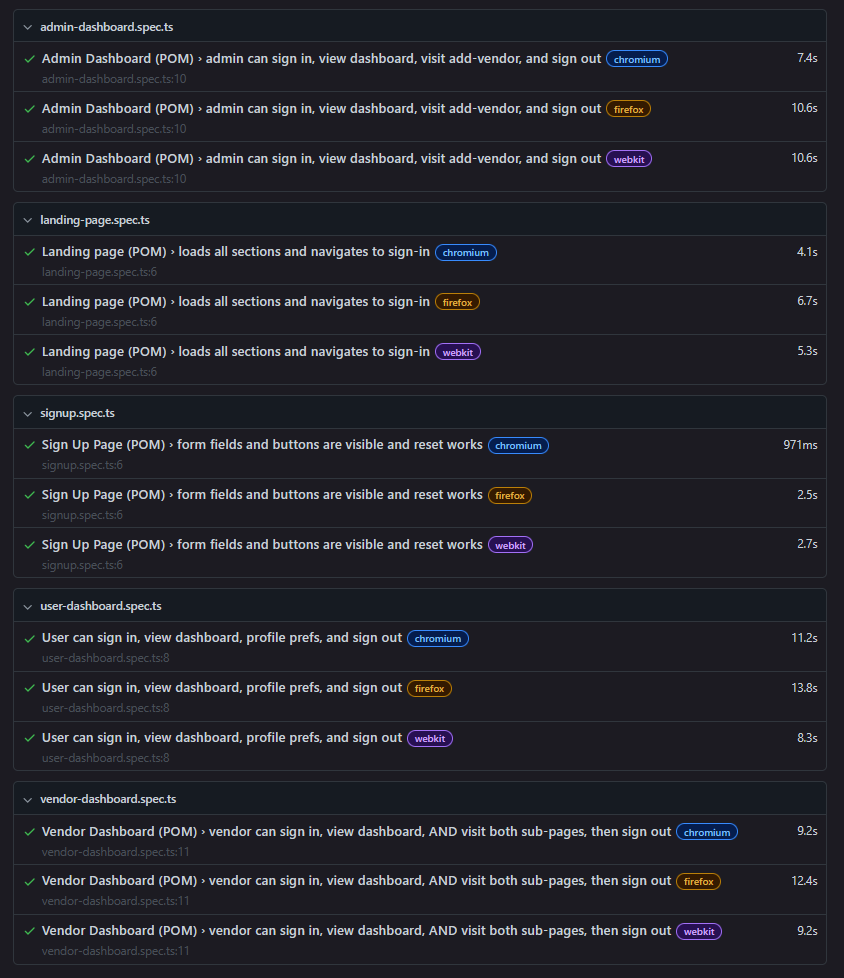
Task: Click firefox badge on Admin Dashboard test
Action: (x=628, y=109)
